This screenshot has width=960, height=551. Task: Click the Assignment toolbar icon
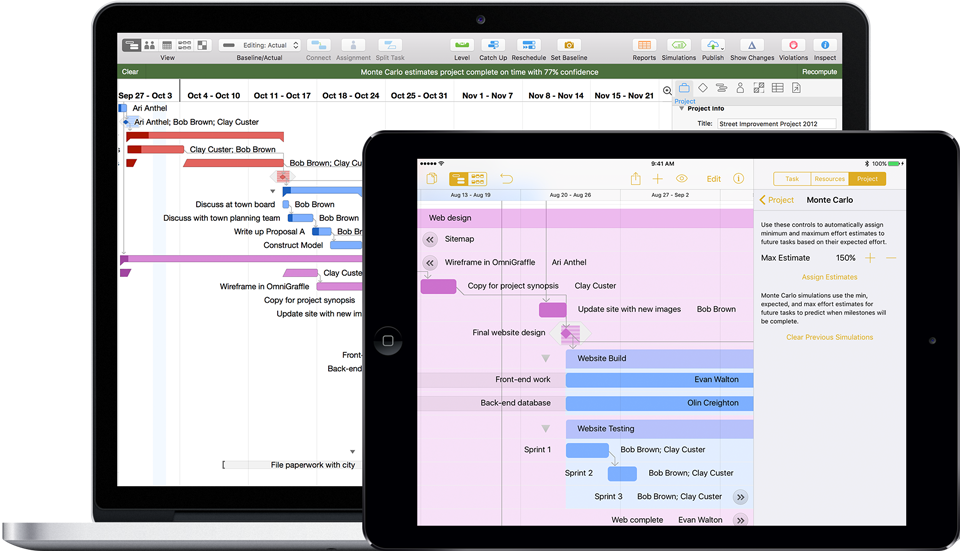point(353,45)
